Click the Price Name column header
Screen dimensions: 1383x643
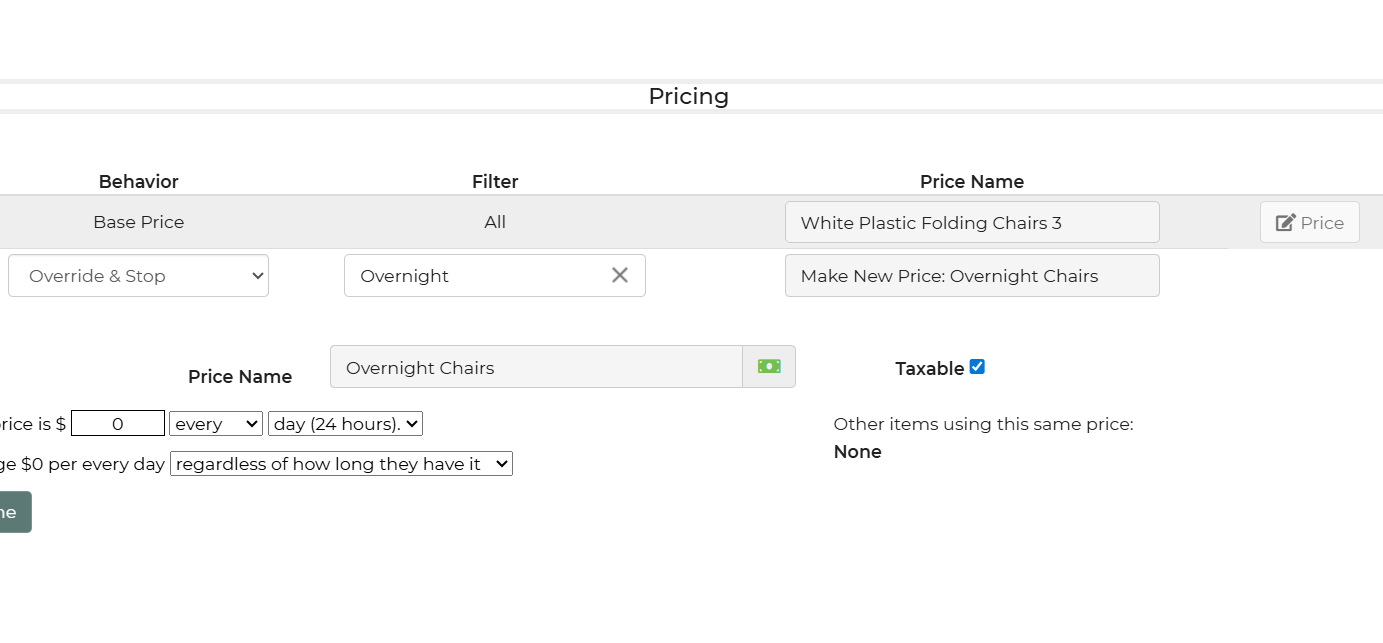[x=971, y=182]
